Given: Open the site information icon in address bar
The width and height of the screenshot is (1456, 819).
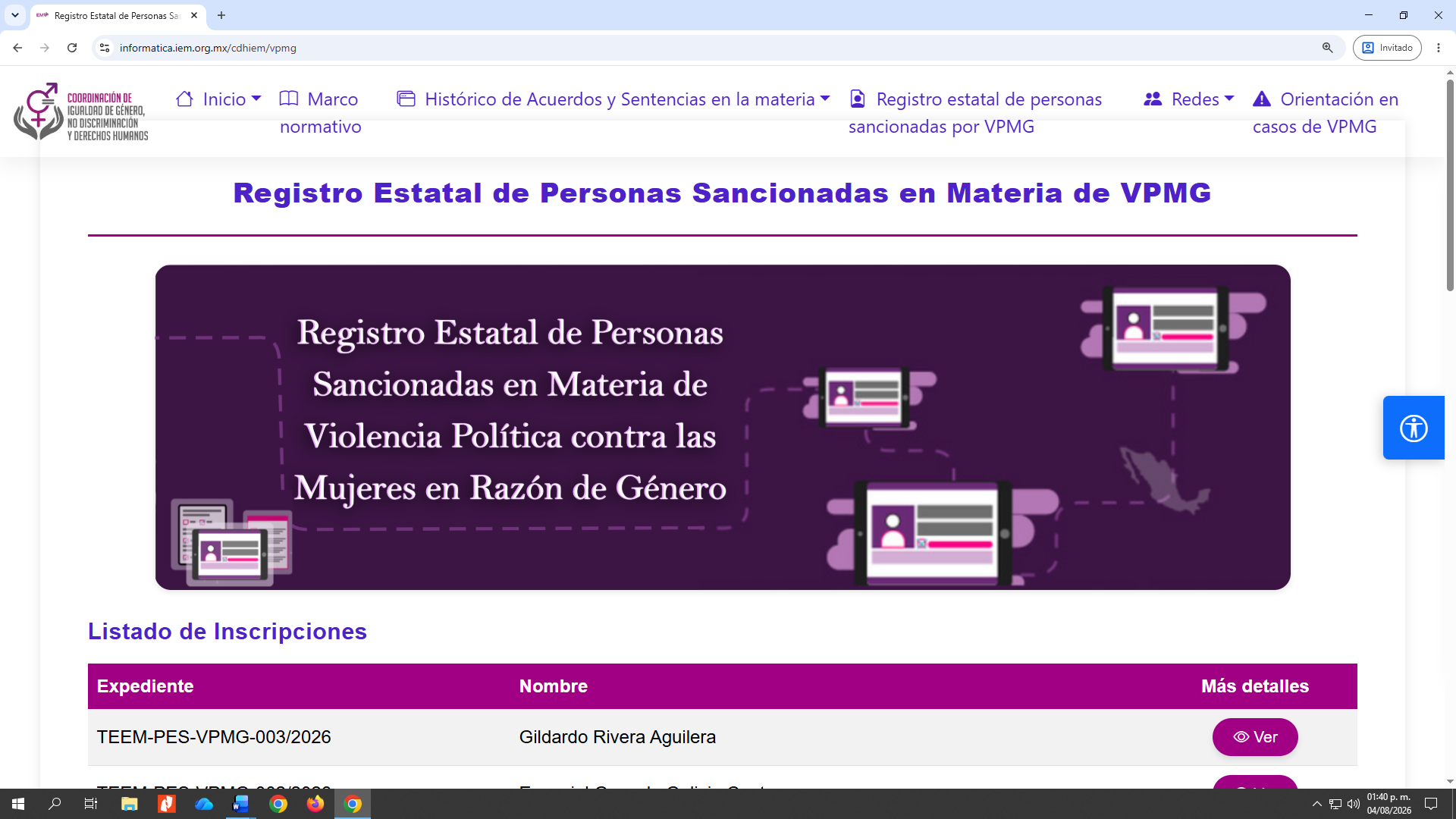Looking at the screenshot, I should pyautogui.click(x=105, y=48).
